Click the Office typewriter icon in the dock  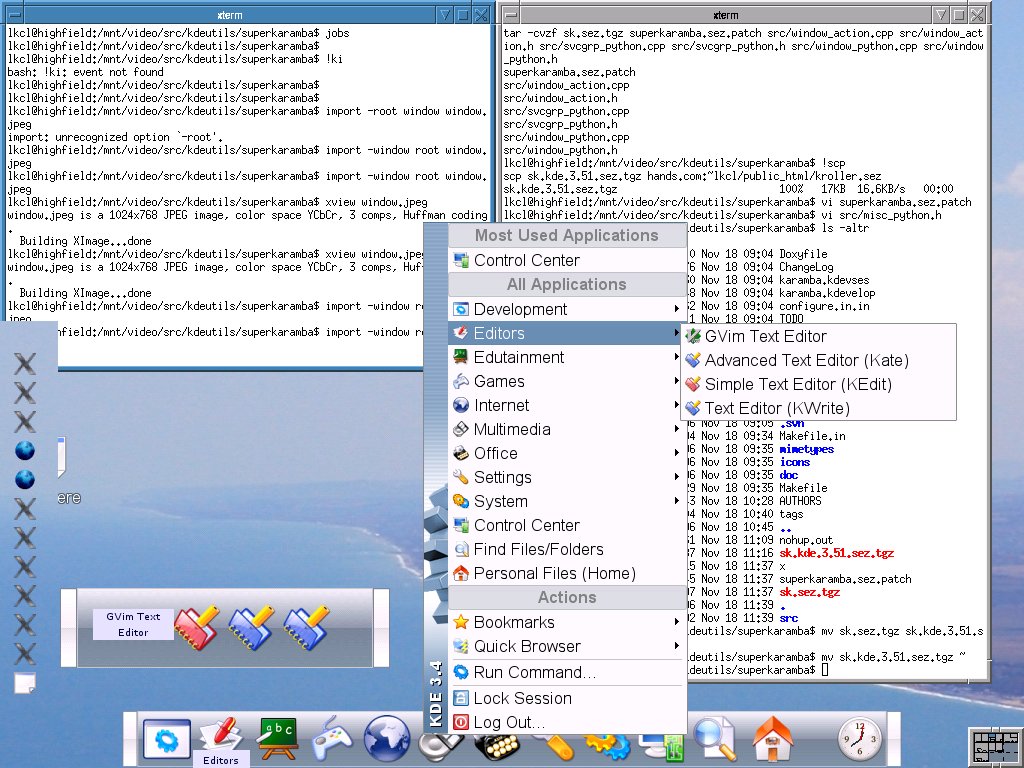click(498, 746)
